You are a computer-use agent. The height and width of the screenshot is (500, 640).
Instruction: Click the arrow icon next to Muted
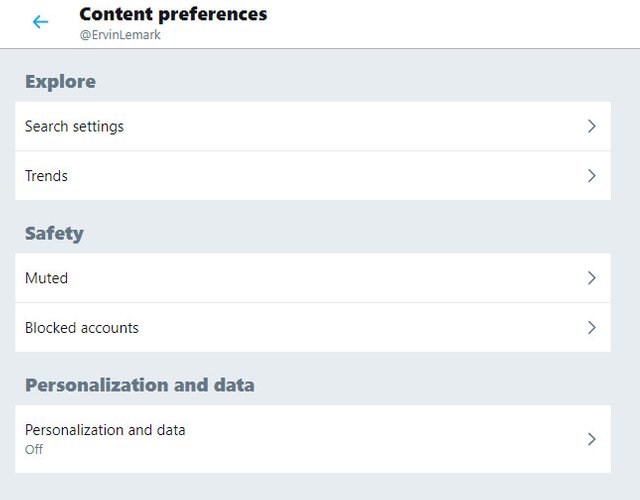click(592, 278)
